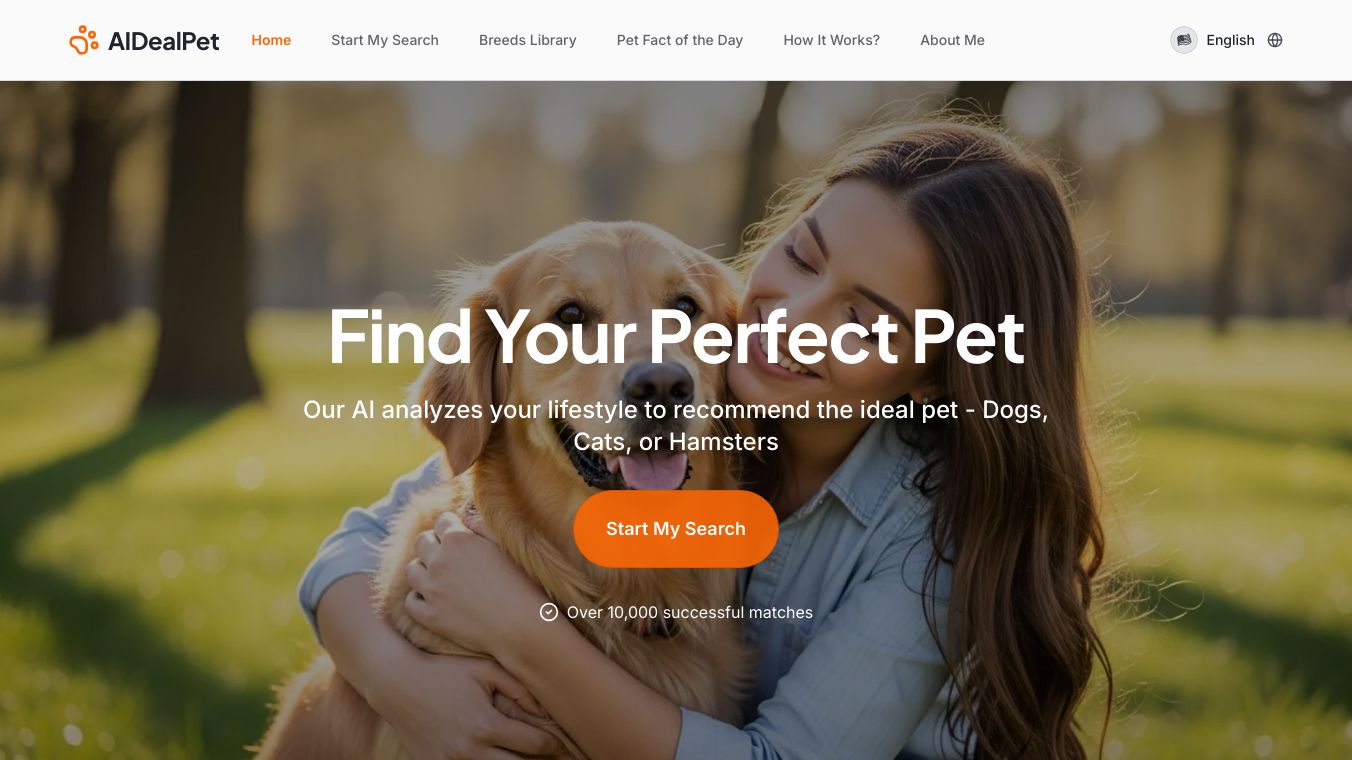The image size is (1352, 760).
Task: Click the orange paw logo icon
Action: click(x=84, y=40)
